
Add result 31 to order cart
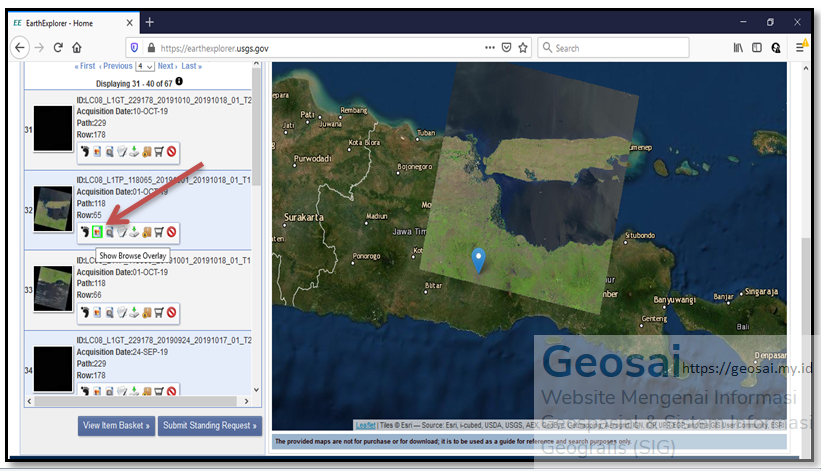[159, 152]
